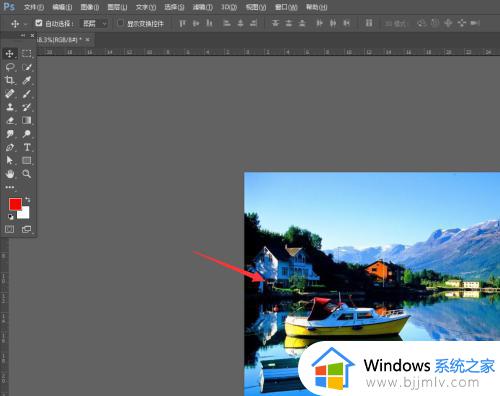This screenshot has width=500, height=396.
Task: Close the open document tab
Action: [87, 40]
